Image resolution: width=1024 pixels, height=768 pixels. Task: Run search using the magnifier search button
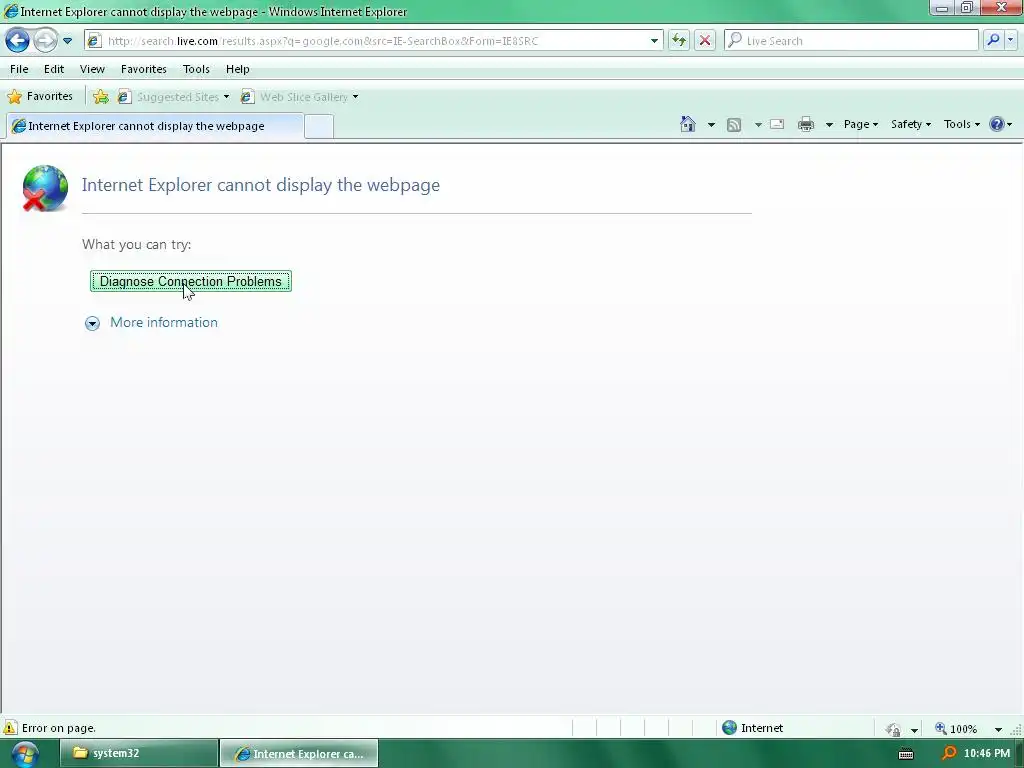[x=993, y=40]
